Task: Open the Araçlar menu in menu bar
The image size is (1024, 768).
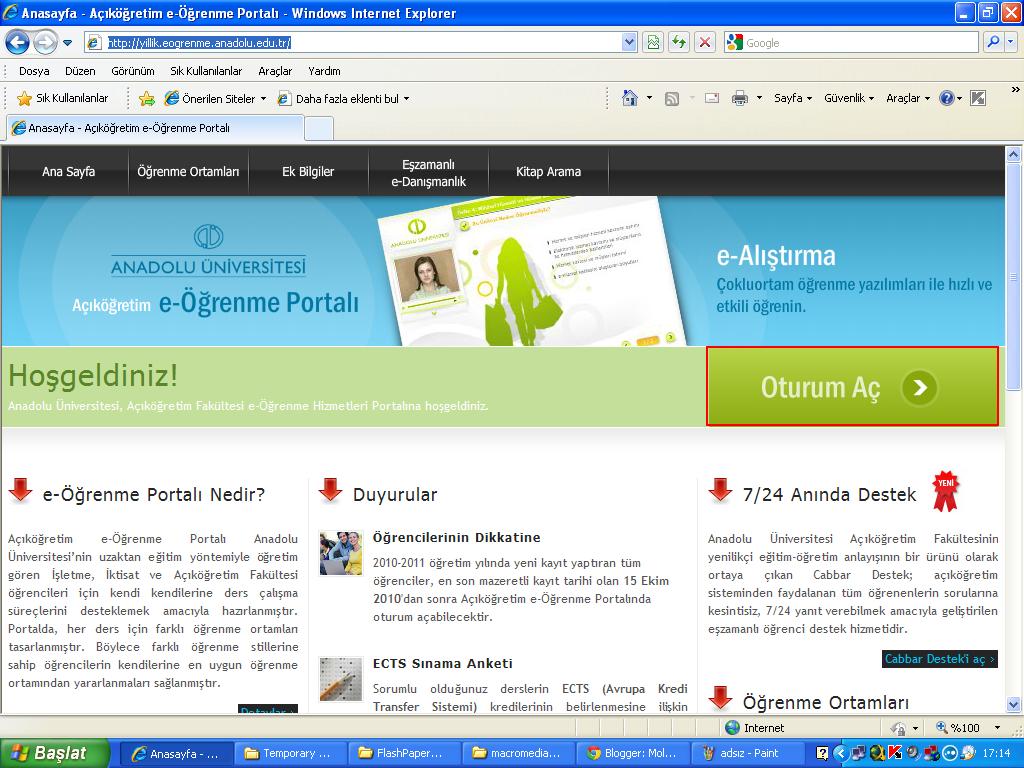Action: point(275,71)
